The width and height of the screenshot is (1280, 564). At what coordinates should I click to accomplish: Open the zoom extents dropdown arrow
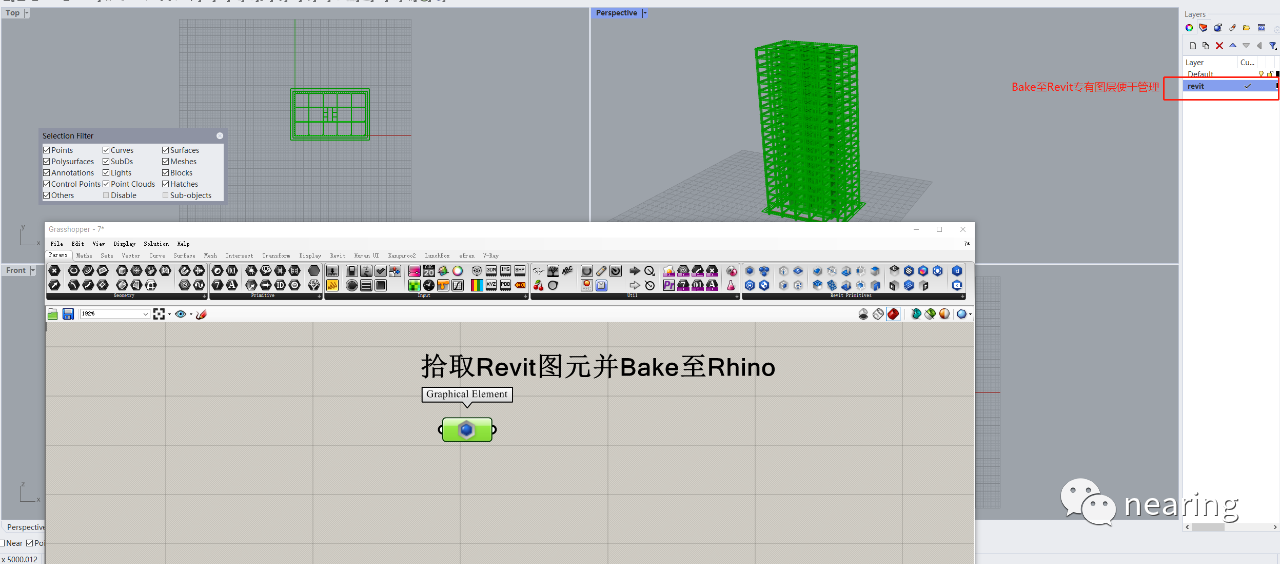tap(168, 314)
